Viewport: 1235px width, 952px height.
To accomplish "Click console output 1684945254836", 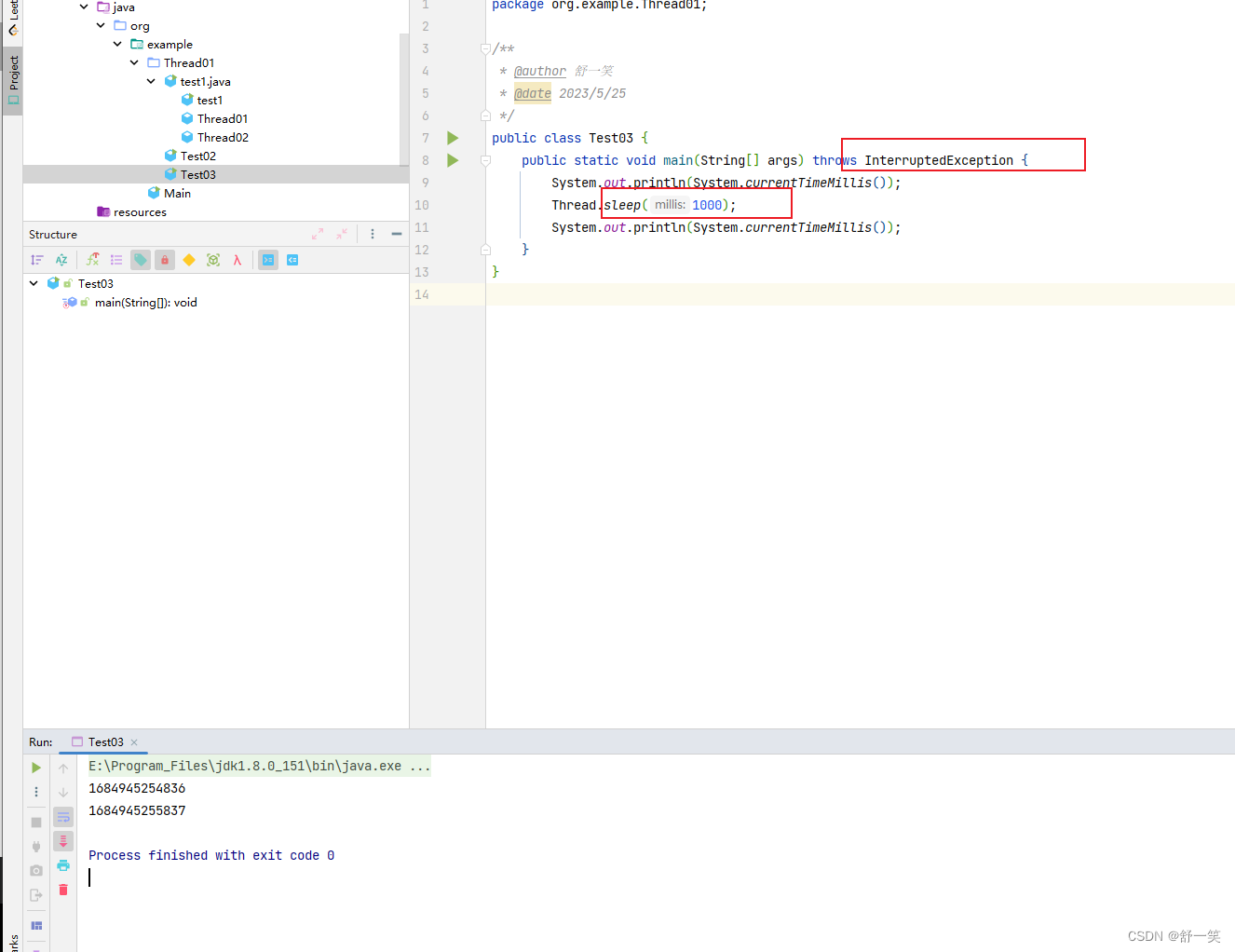I will pyautogui.click(x=137, y=788).
